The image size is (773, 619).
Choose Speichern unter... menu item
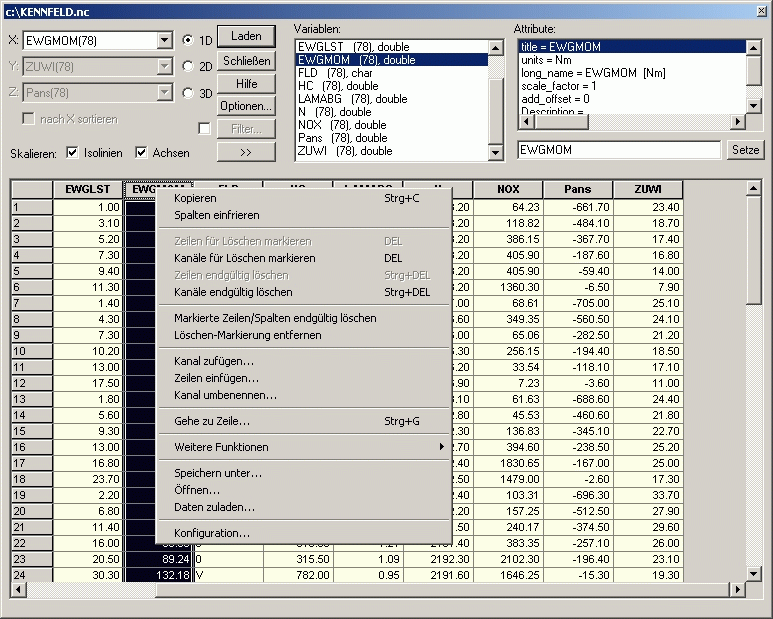218,473
